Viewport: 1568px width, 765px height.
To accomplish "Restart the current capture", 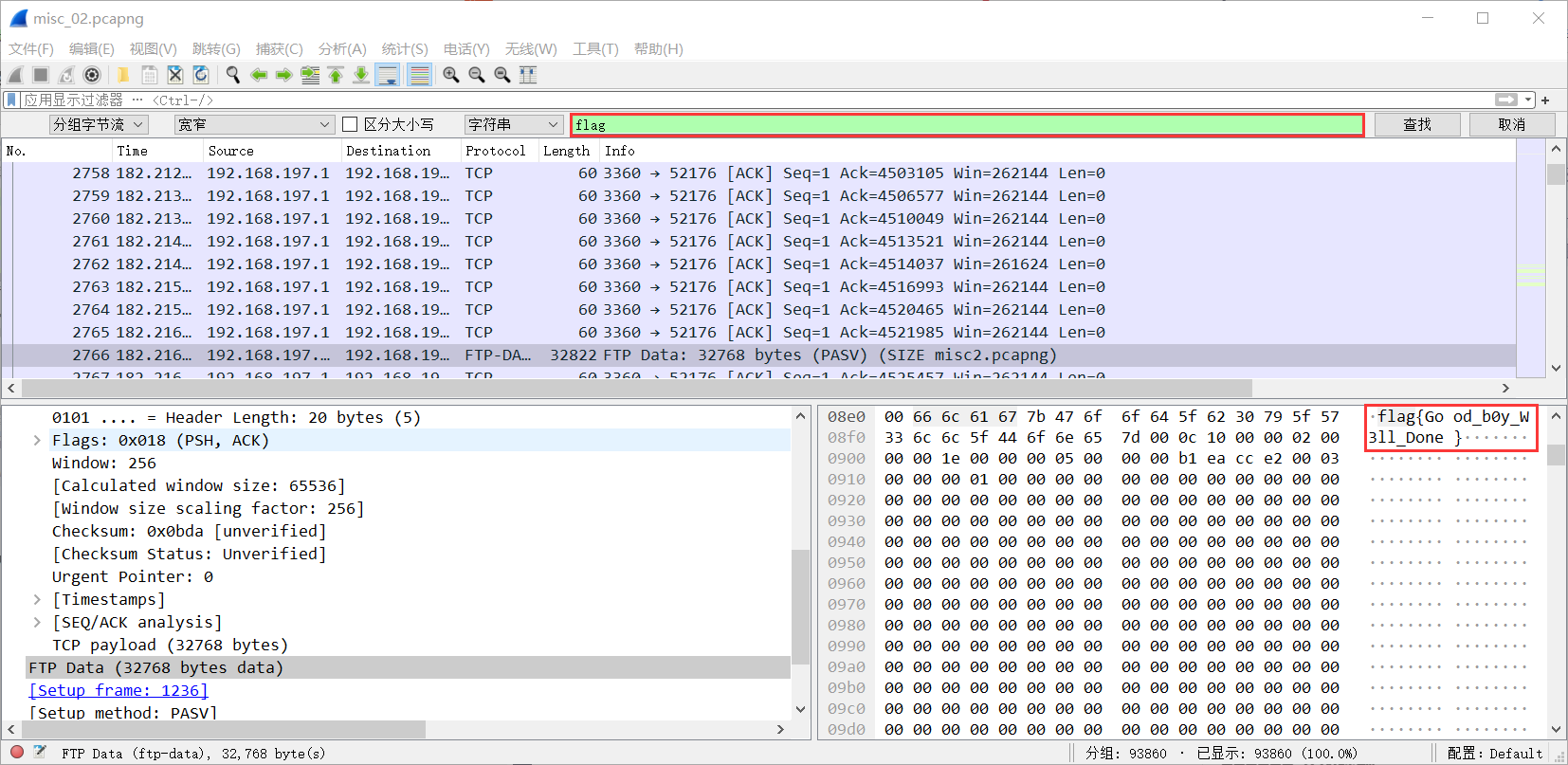I will click(x=66, y=75).
